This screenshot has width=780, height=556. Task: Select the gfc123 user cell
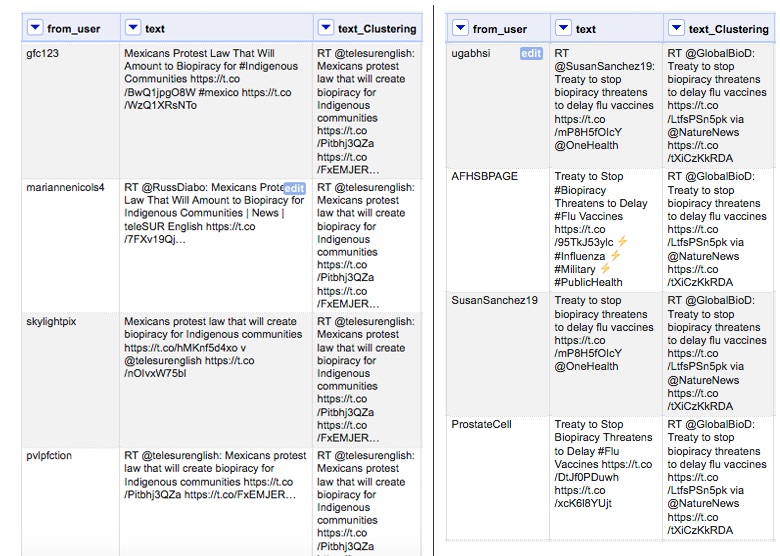pyautogui.click(x=43, y=53)
